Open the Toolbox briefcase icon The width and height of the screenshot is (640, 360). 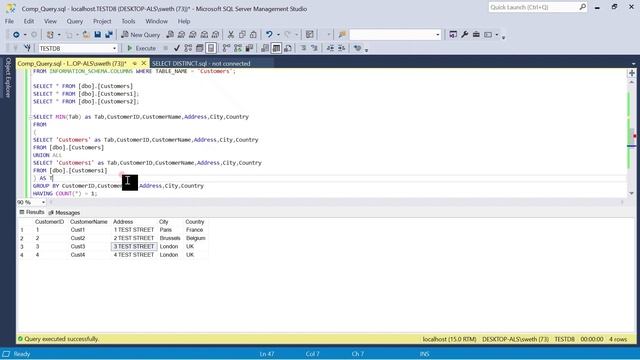coord(476,35)
